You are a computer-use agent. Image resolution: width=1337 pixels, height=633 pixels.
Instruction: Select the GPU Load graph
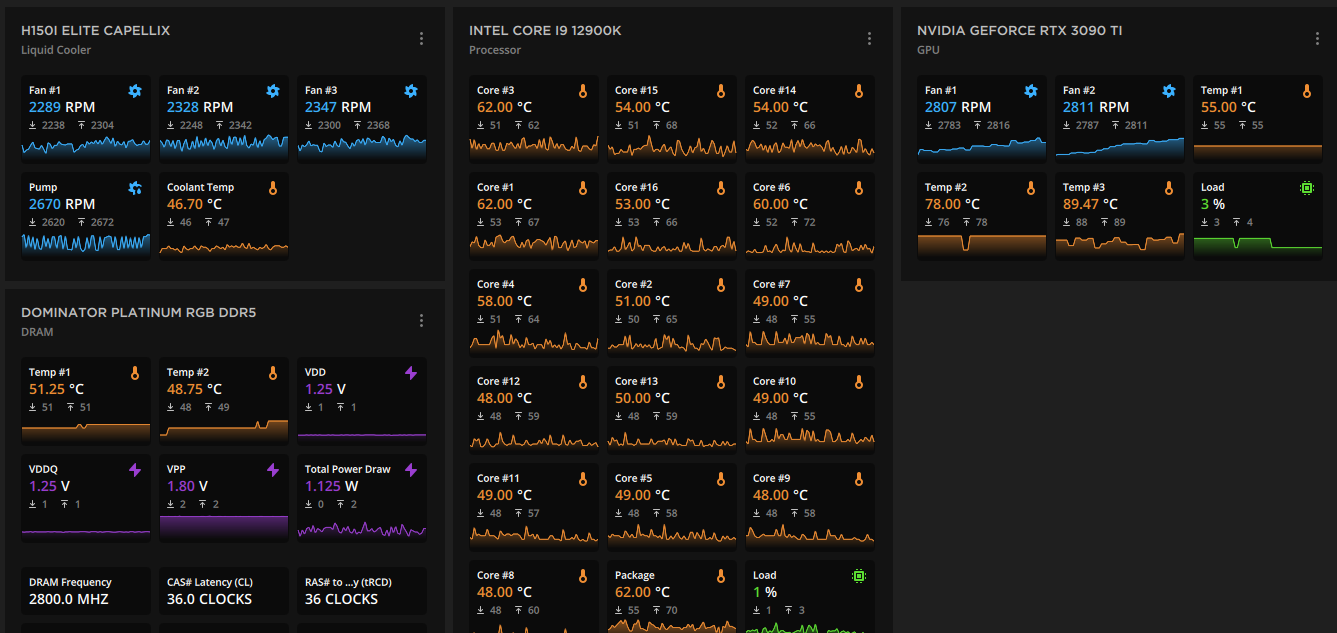1257,244
